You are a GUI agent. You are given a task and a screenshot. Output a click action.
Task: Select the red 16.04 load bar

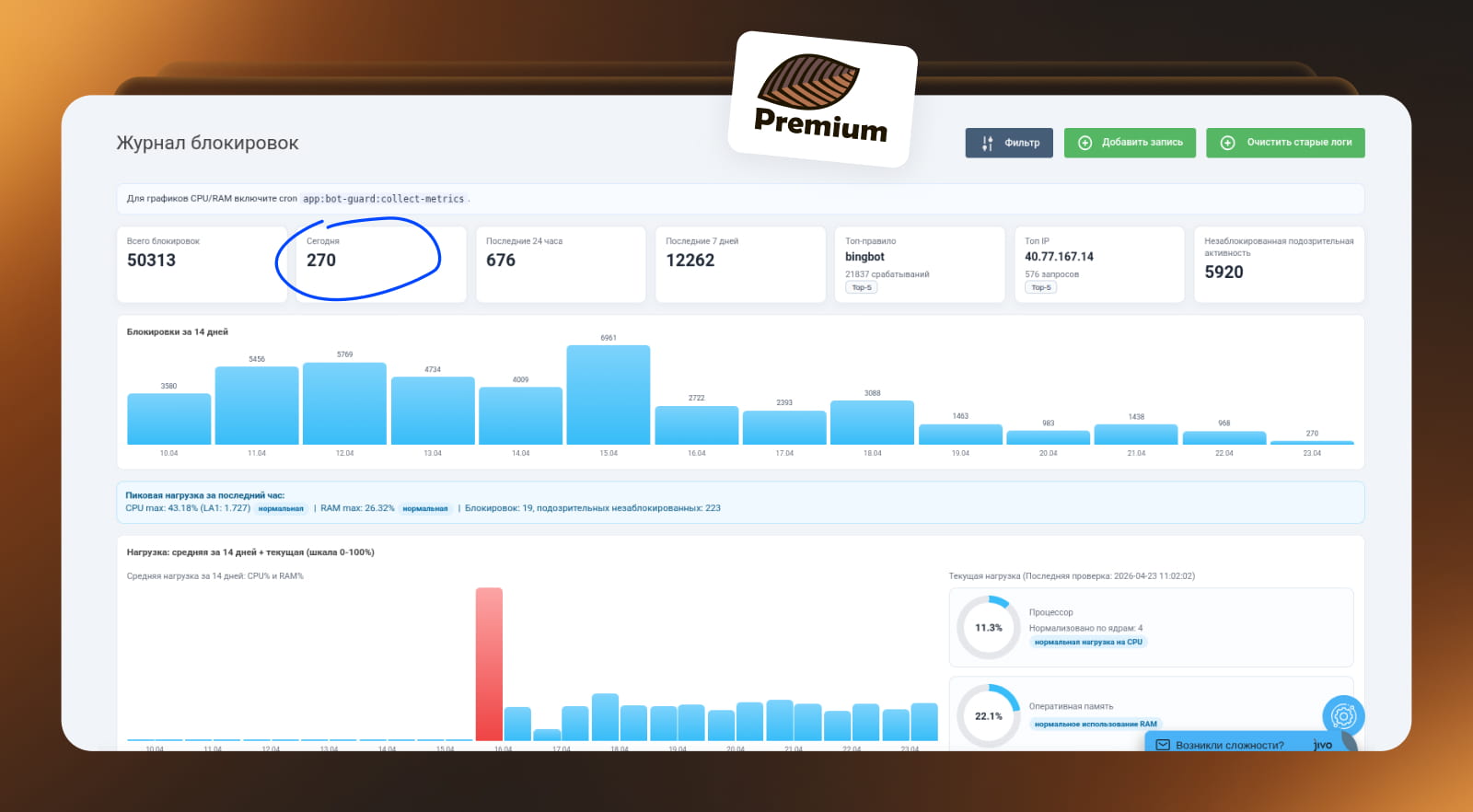[489, 664]
